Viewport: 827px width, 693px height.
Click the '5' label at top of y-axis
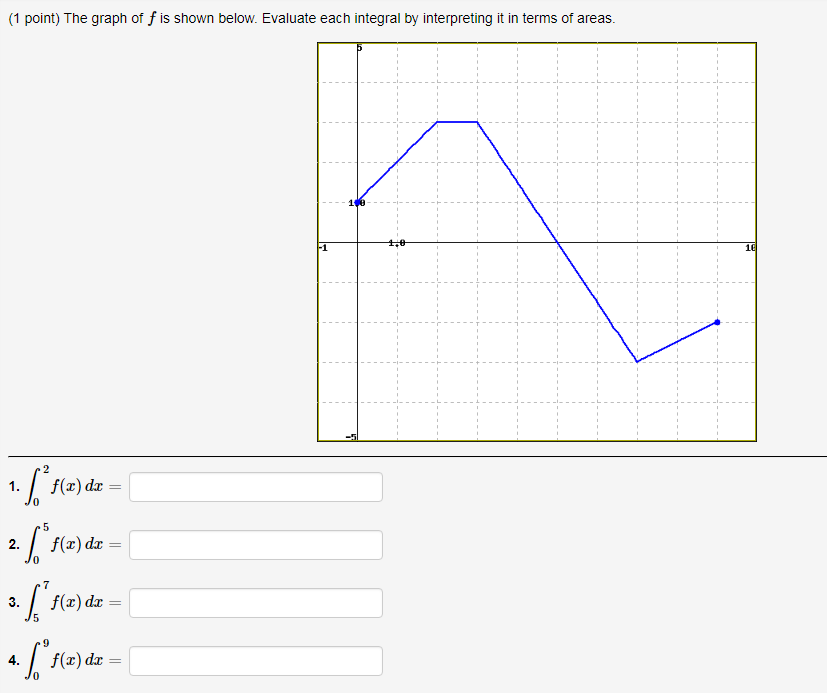360,48
